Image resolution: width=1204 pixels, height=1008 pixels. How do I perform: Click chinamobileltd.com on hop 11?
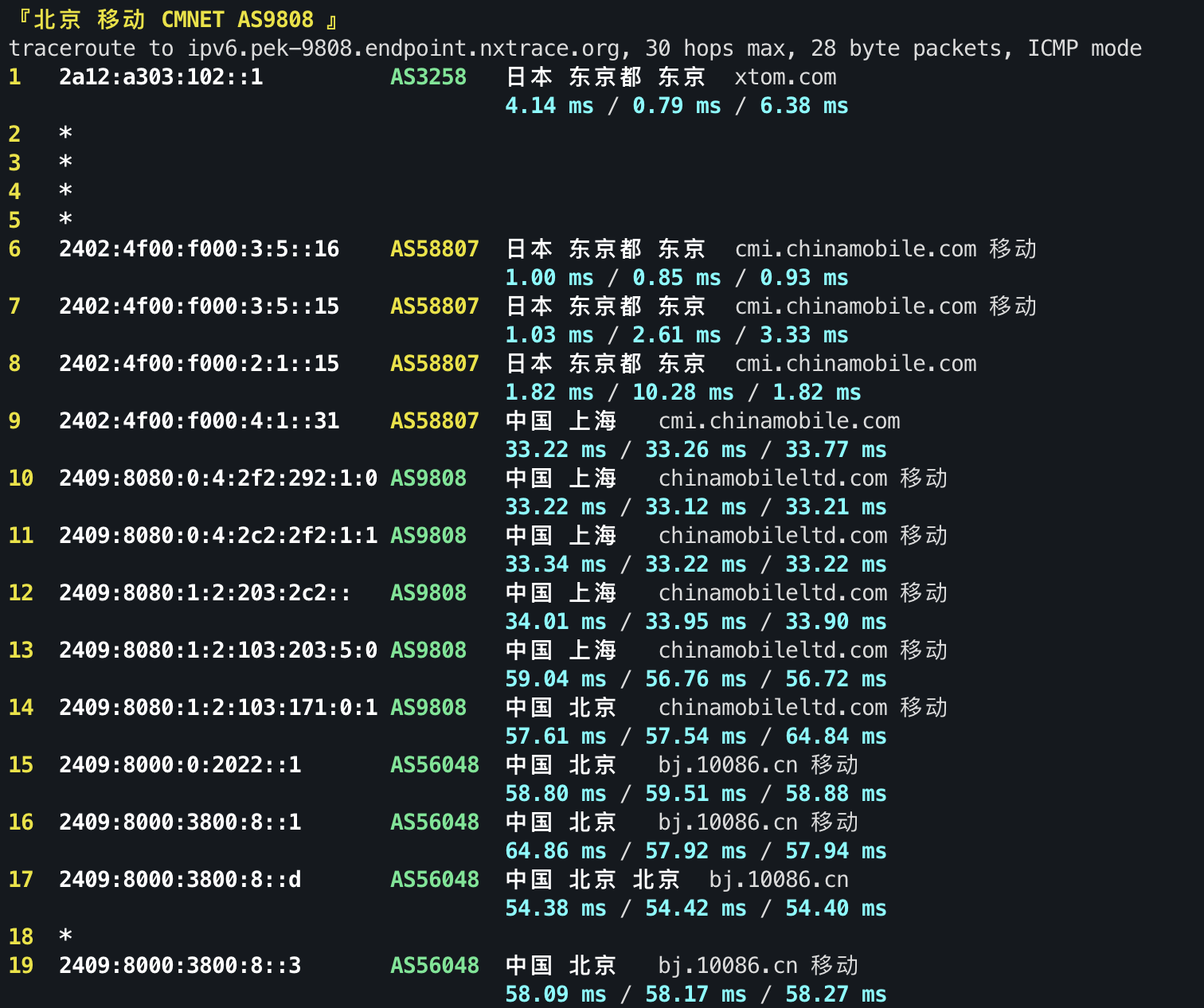point(772,536)
